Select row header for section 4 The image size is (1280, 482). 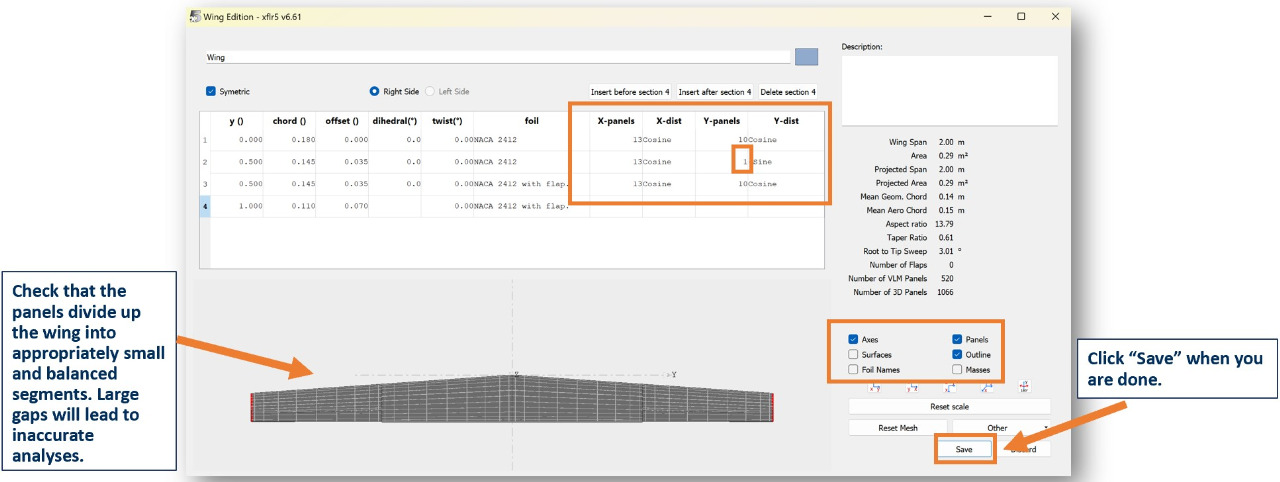tap(205, 206)
